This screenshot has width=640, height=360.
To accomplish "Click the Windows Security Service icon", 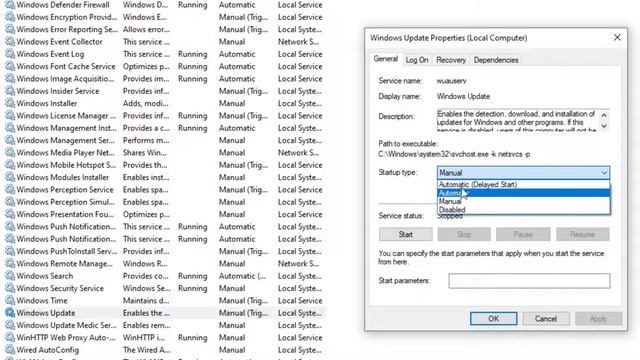I will [x=10, y=288].
